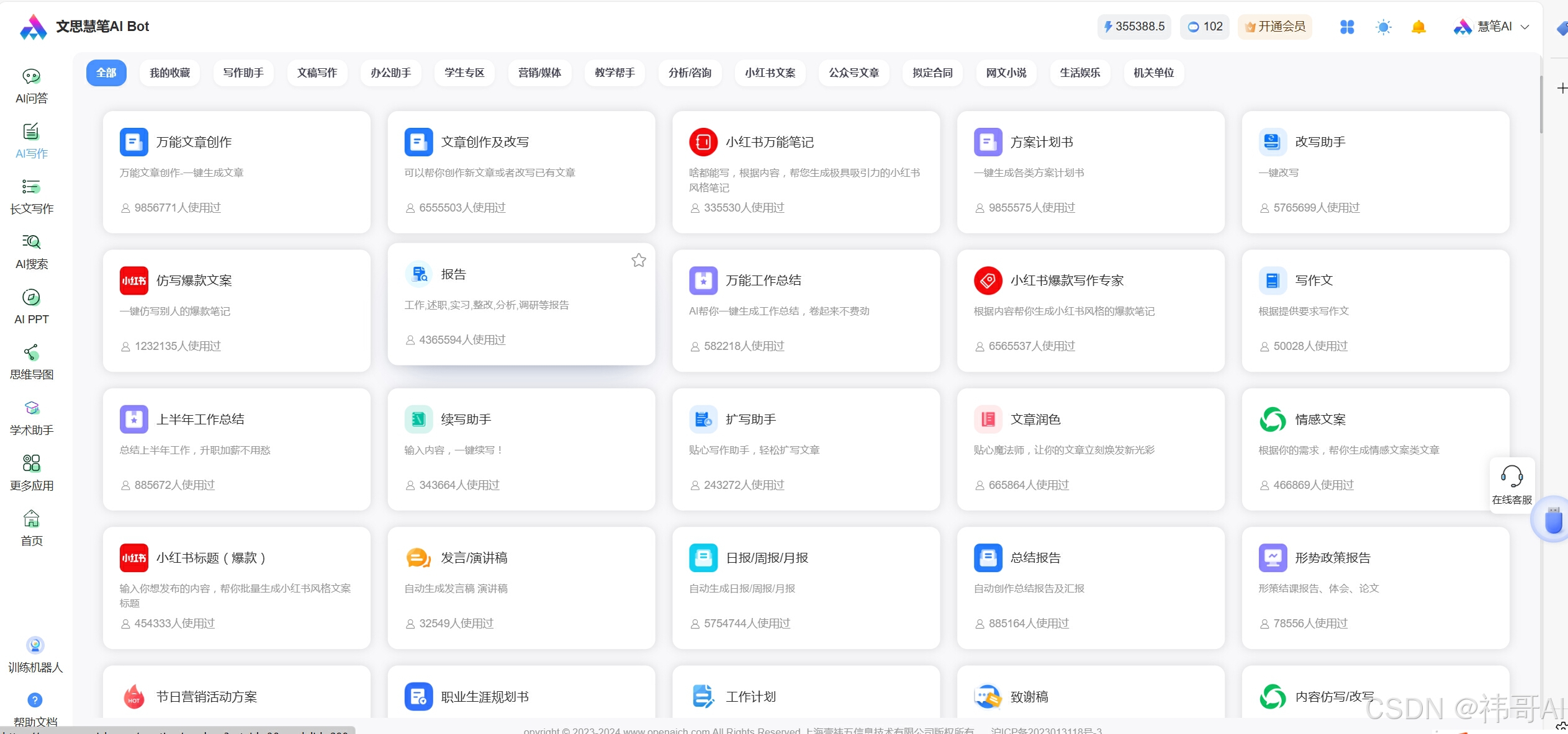This screenshot has width=1568, height=734.
Task: Select the 小红书文案 category tab
Action: tap(770, 73)
